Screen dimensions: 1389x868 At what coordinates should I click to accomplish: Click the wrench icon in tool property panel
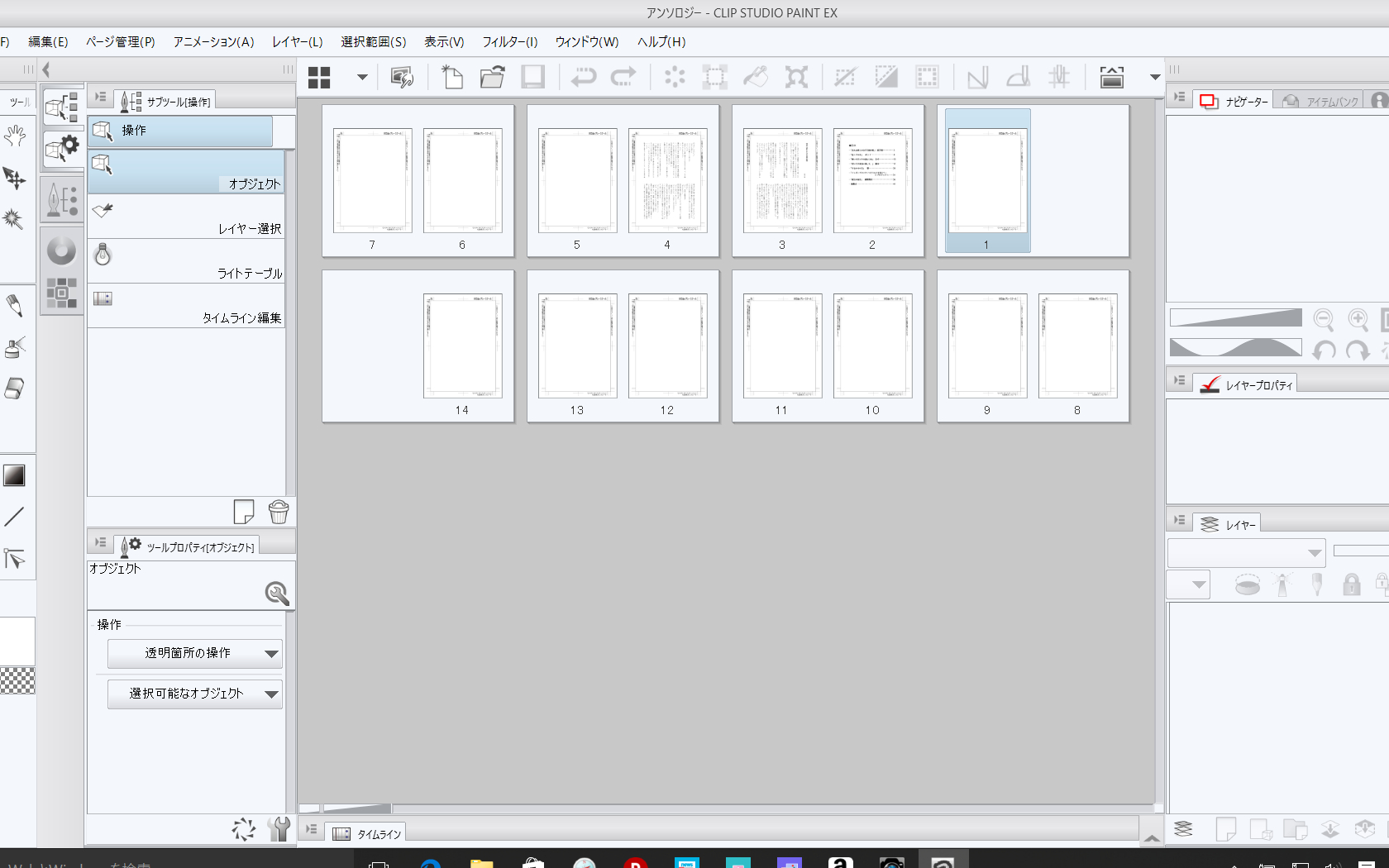[x=279, y=829]
